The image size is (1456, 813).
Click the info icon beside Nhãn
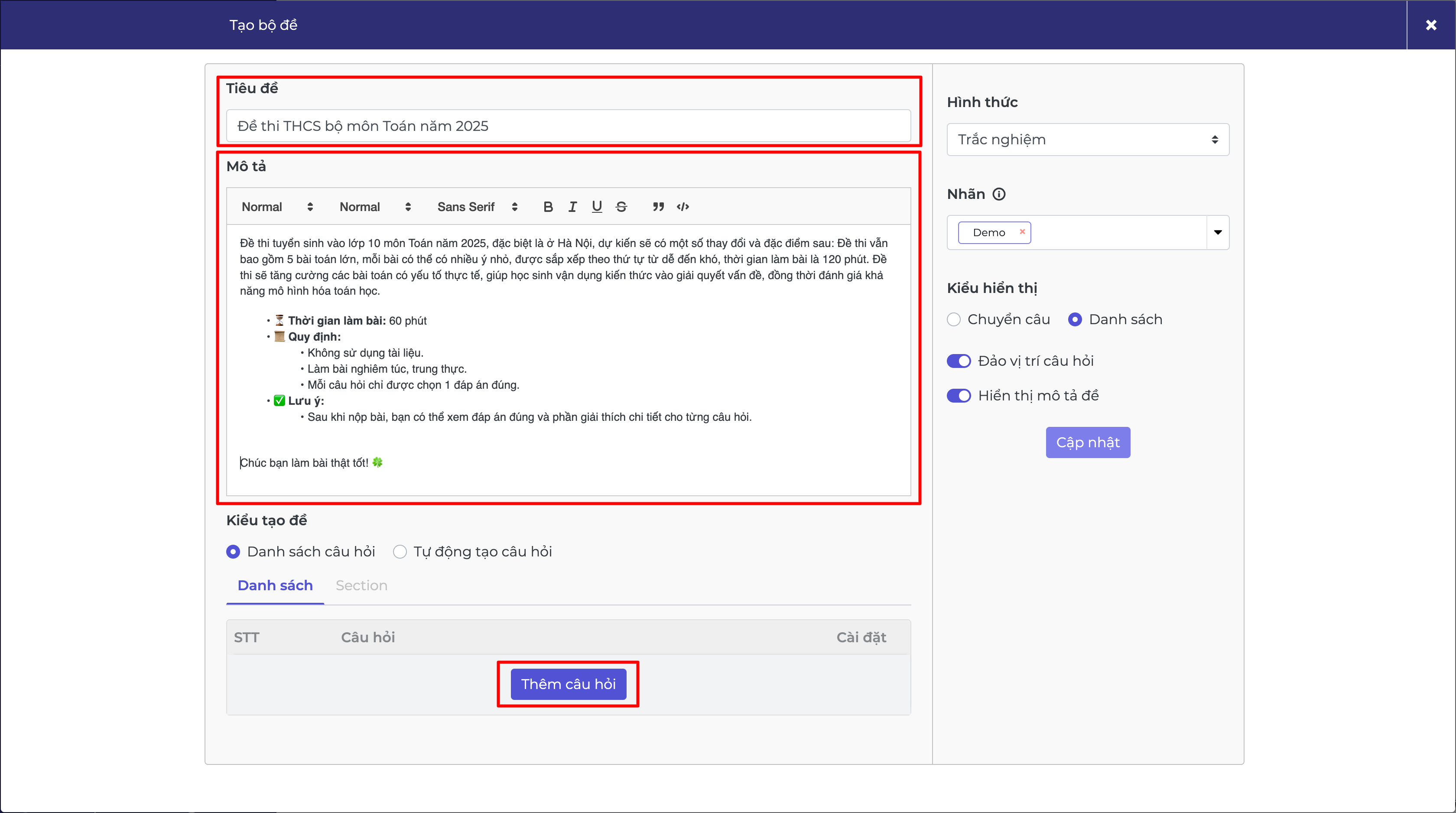999,195
